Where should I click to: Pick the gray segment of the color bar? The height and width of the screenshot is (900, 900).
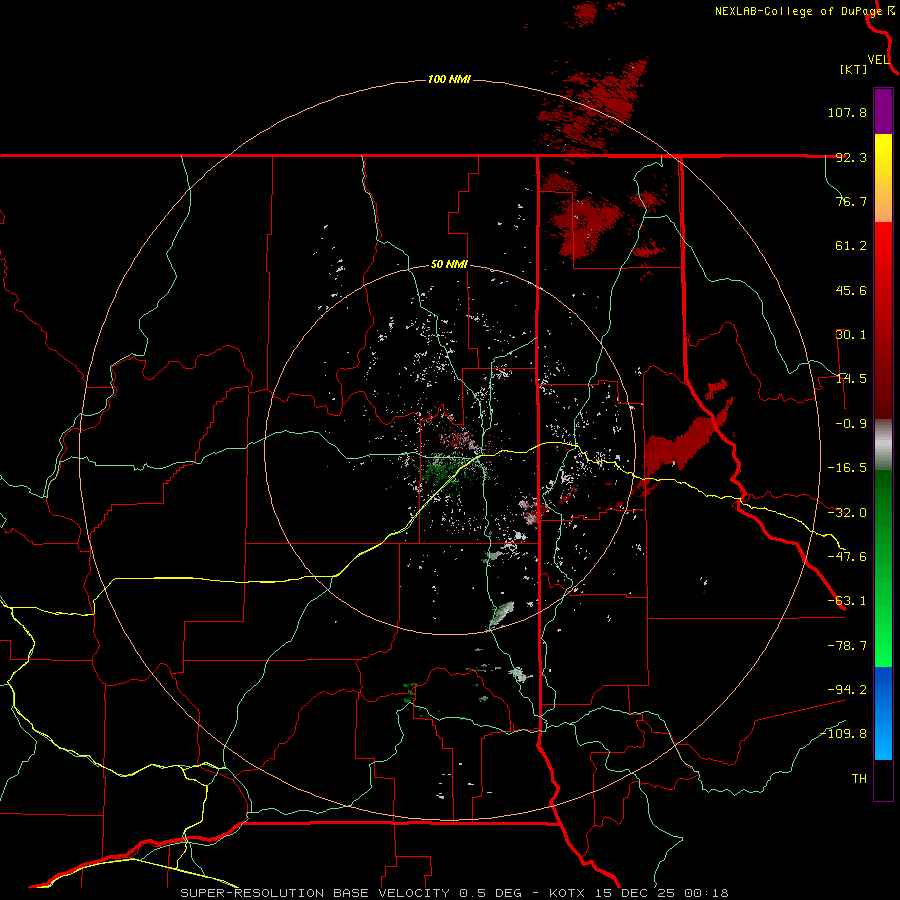(x=883, y=445)
